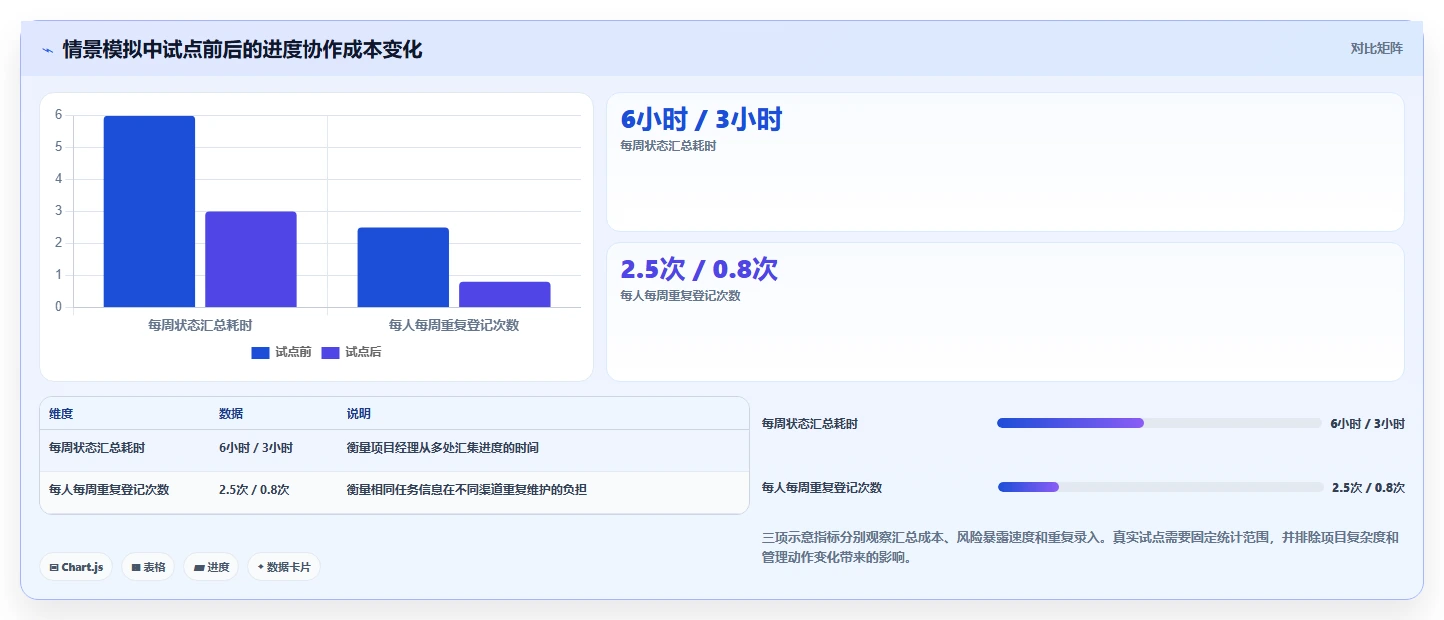1444x620 pixels.
Task: Click the 每人每周重复登记次数 chart axis label
Action: [454, 325]
